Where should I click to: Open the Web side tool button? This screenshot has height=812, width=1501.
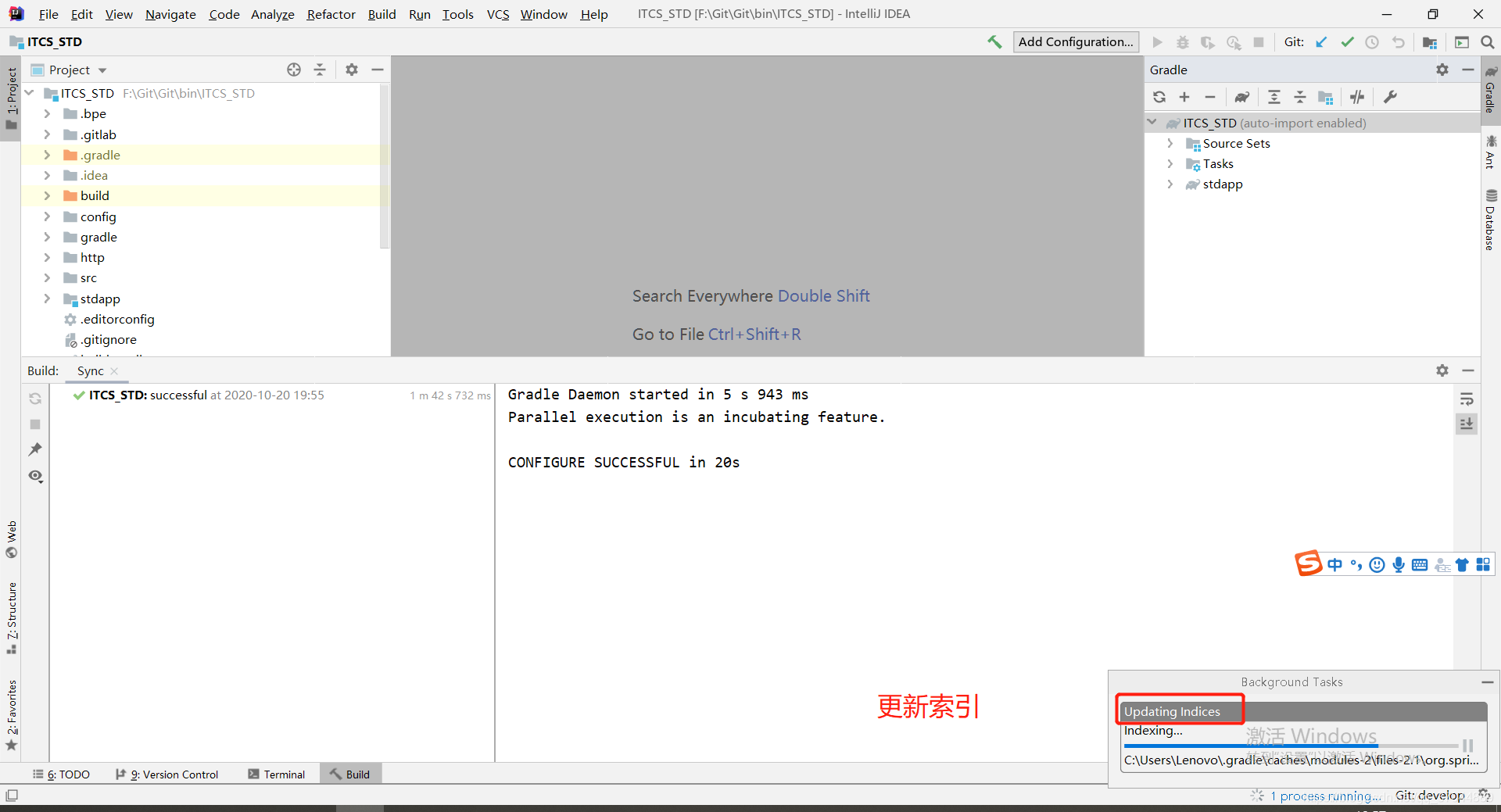[x=12, y=539]
